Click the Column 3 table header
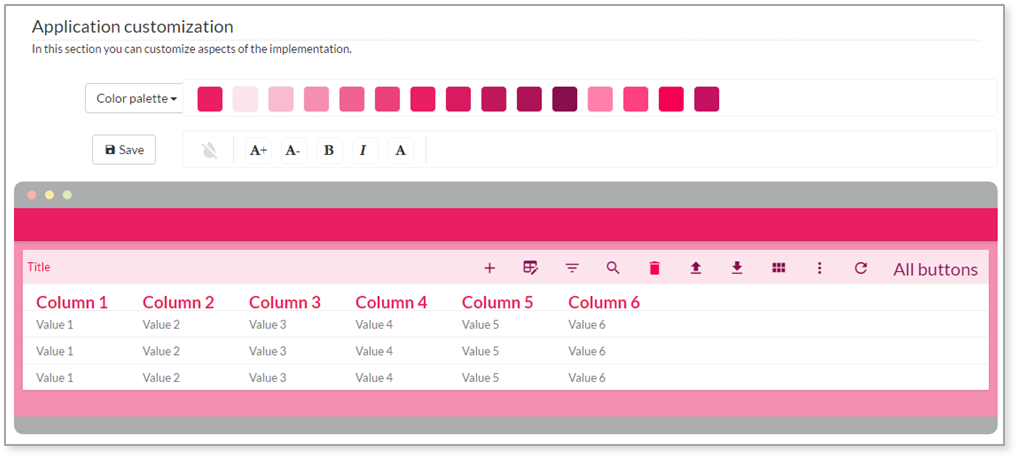This screenshot has width=1018, height=459. click(x=285, y=303)
